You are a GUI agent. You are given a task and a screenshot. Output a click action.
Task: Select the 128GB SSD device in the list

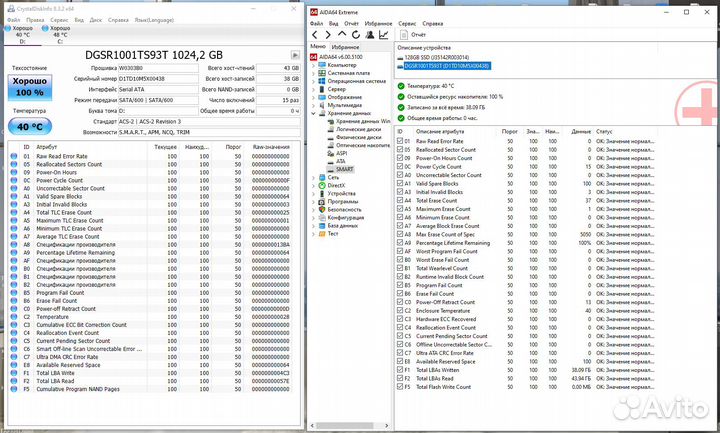coord(440,59)
